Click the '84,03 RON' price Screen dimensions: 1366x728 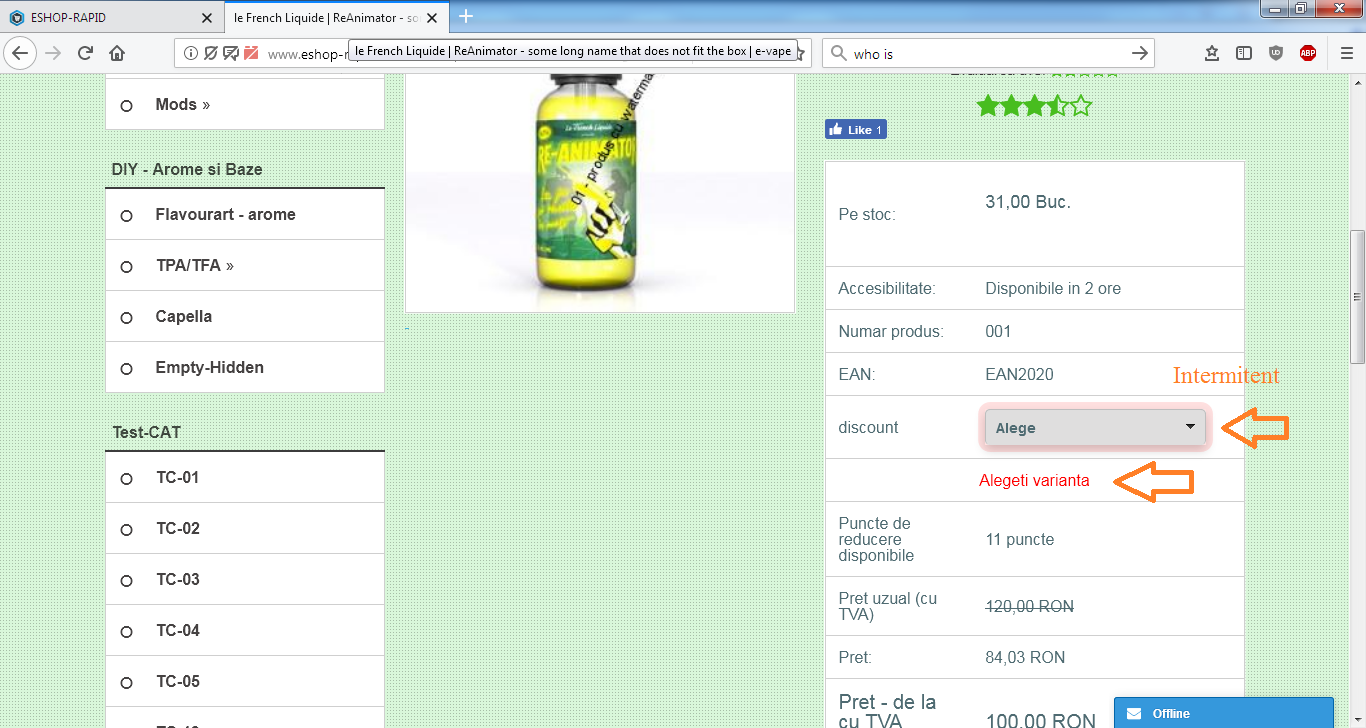pos(1025,657)
